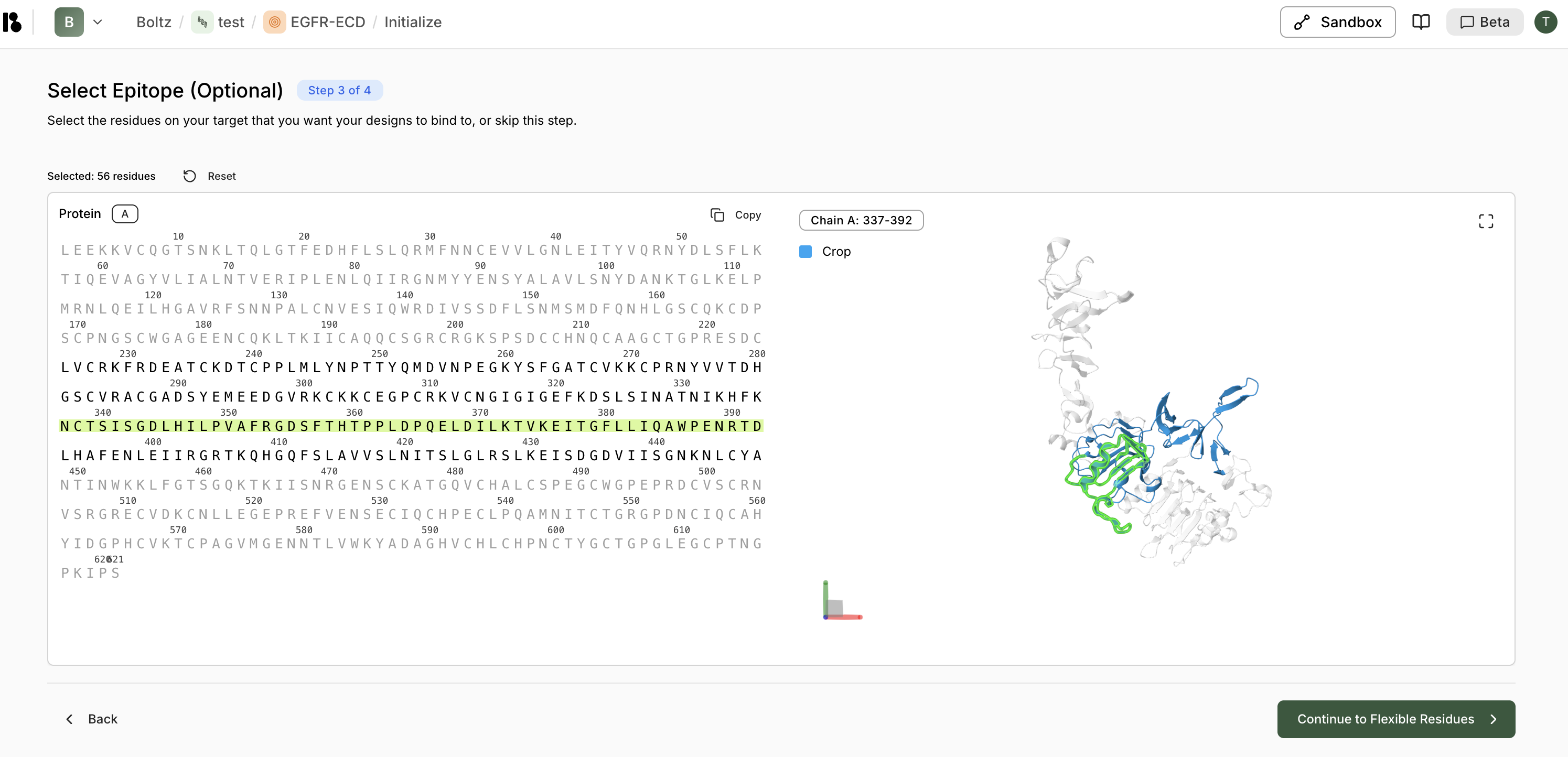
Task: Open the documentation book icon
Action: tap(1421, 22)
